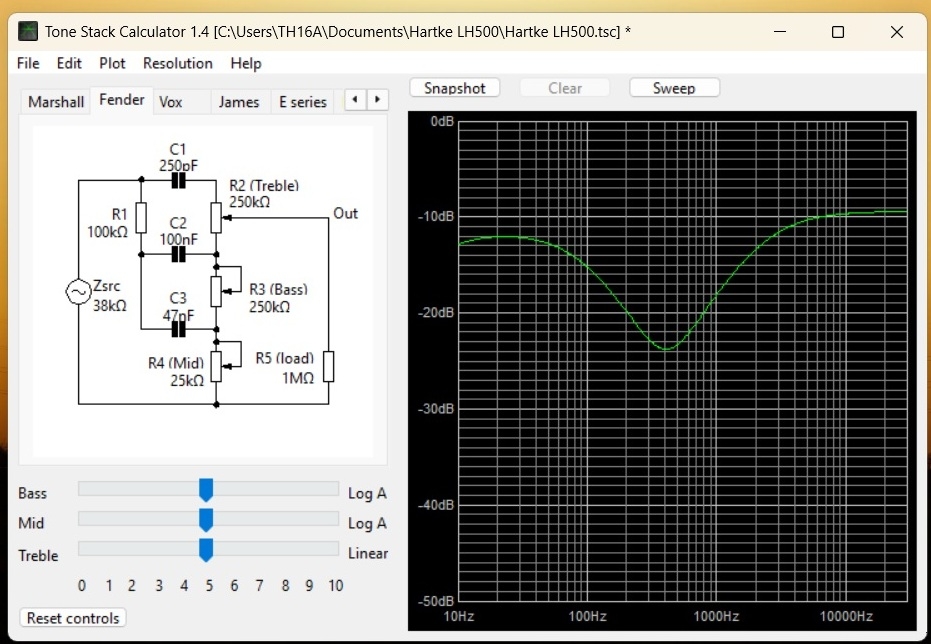Click the Bass slider handle
The height and width of the screenshot is (644, 931).
(205, 490)
